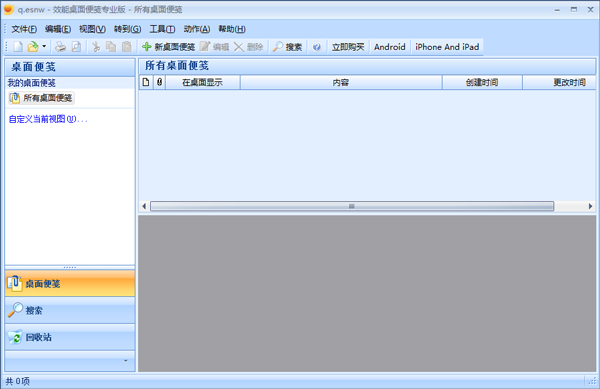This screenshot has width=600, height=389.
Task: Click the copy toolbar icon
Action: (x=111, y=47)
